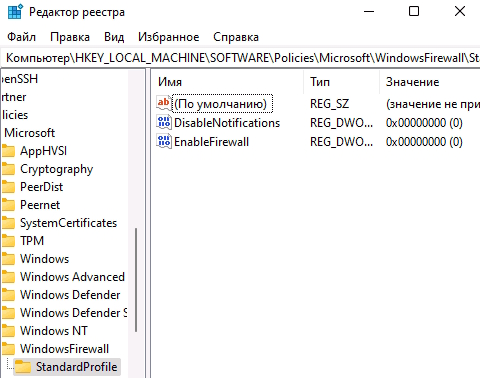Viewport: 480px width, 378px height.
Task: Click REG_DWO... type of EnableFirewall row
Action: (x=341, y=142)
